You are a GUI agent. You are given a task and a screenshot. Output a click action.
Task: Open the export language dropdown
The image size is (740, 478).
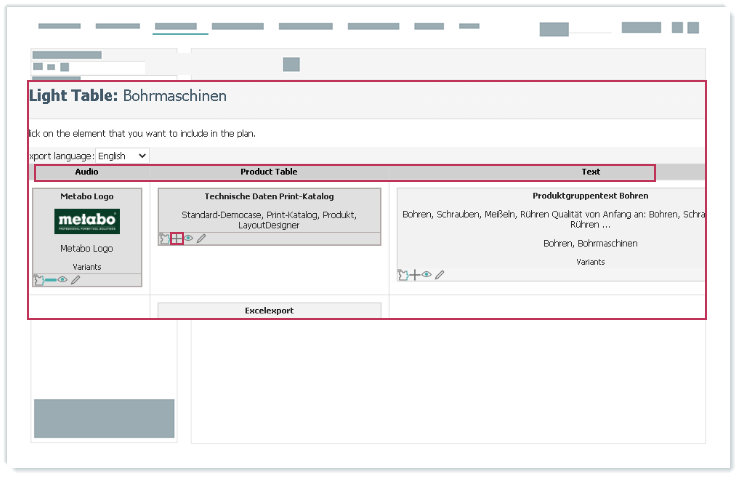(122, 156)
